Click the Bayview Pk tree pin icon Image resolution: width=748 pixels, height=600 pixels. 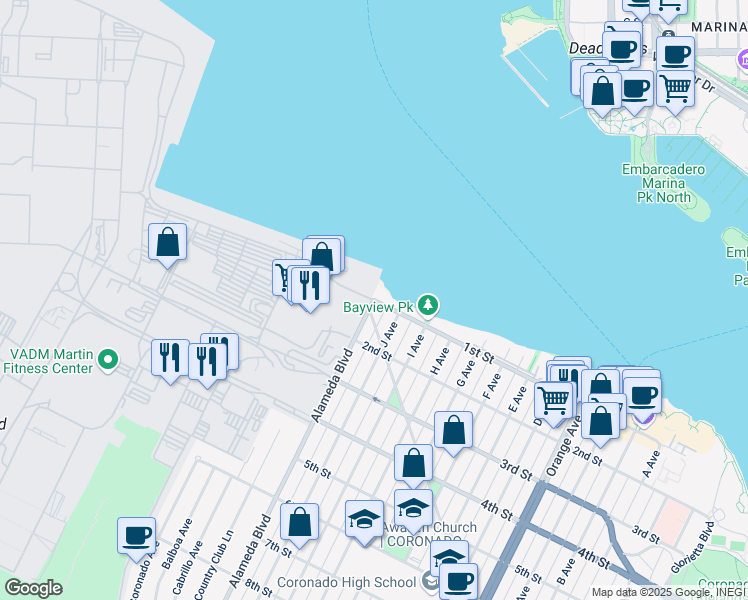tap(428, 305)
